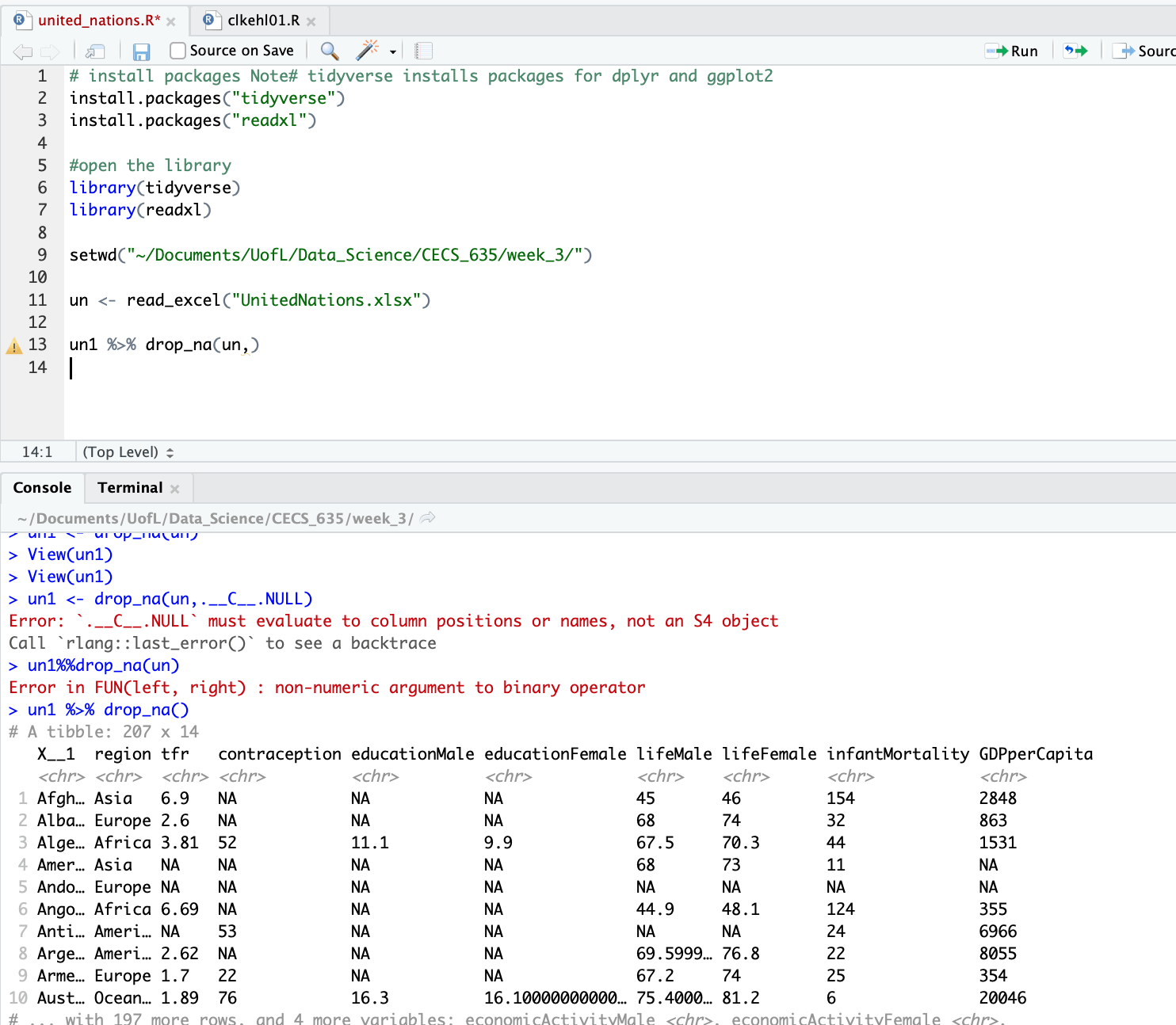
Task: Click the contraception column header in console
Action: pyautogui.click(x=280, y=754)
